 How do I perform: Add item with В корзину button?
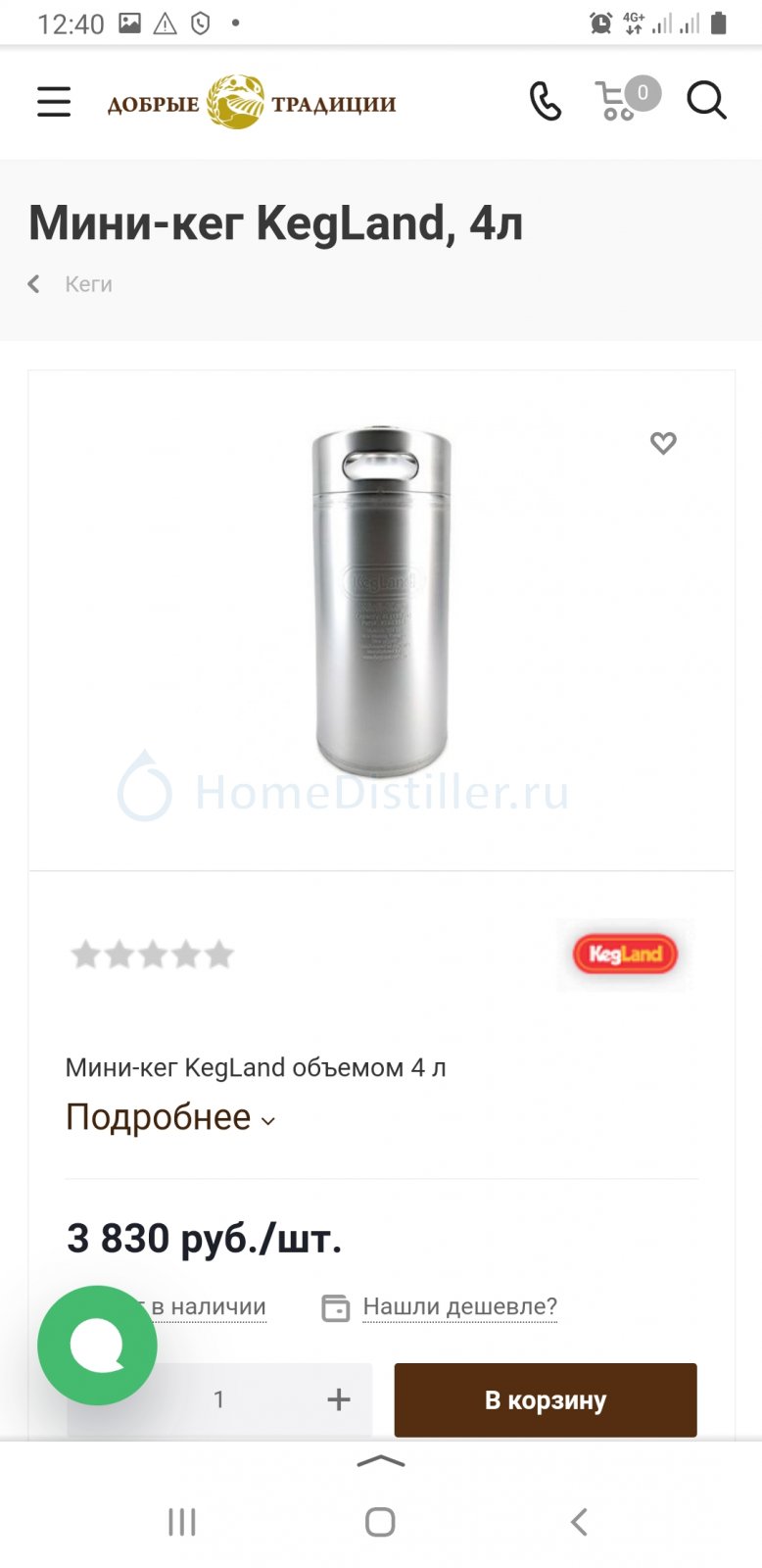click(x=546, y=1399)
